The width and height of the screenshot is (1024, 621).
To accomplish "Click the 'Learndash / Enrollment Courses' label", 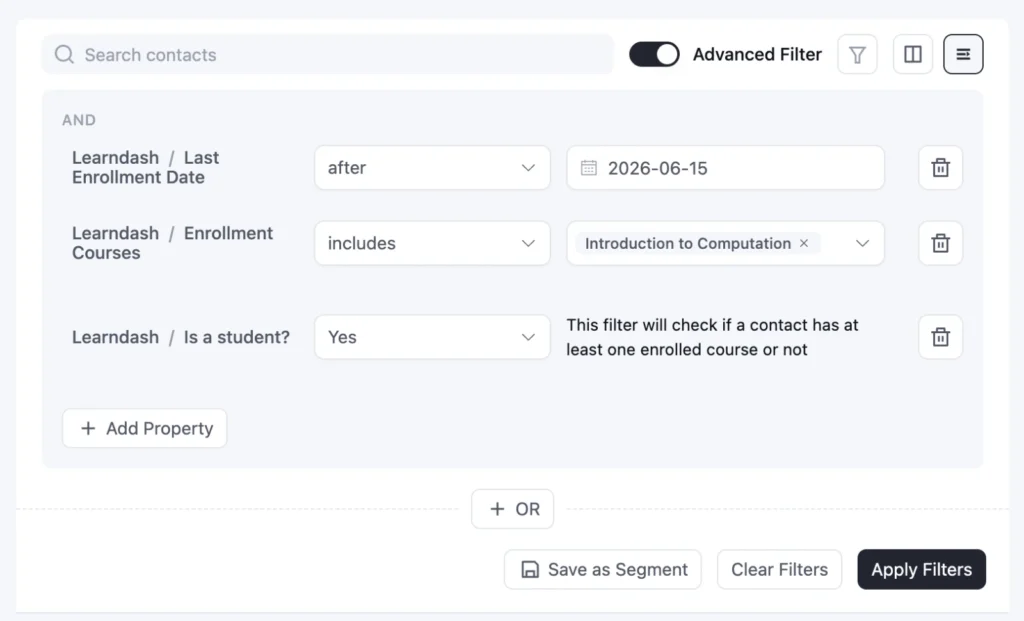I will 172,243.
